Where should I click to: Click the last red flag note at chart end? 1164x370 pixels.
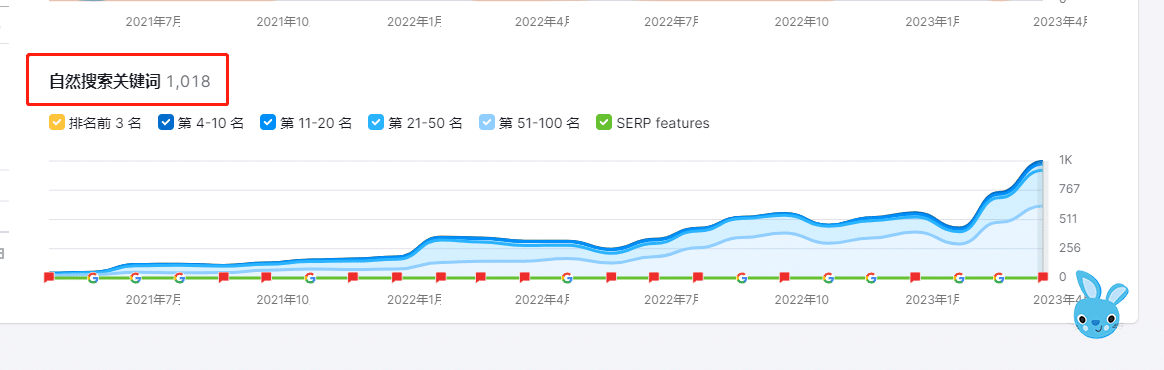point(1043,277)
